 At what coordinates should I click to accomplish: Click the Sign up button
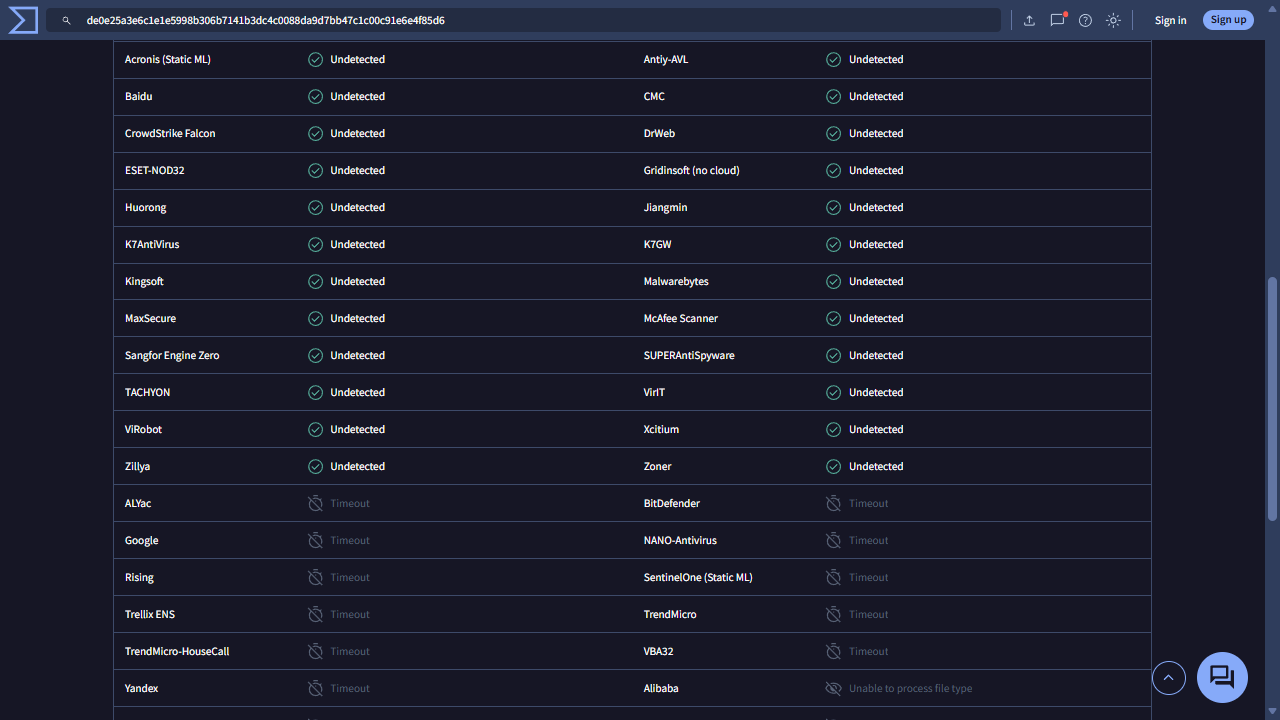pos(1228,20)
